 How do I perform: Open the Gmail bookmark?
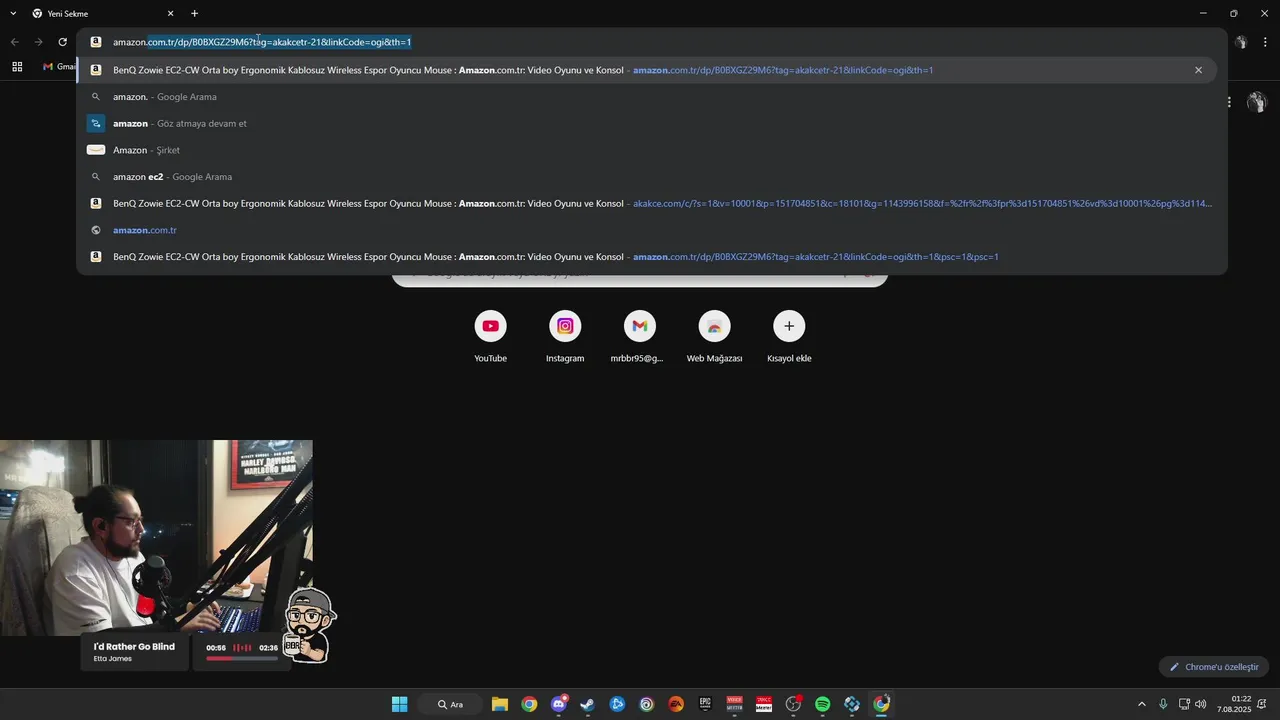(x=59, y=67)
